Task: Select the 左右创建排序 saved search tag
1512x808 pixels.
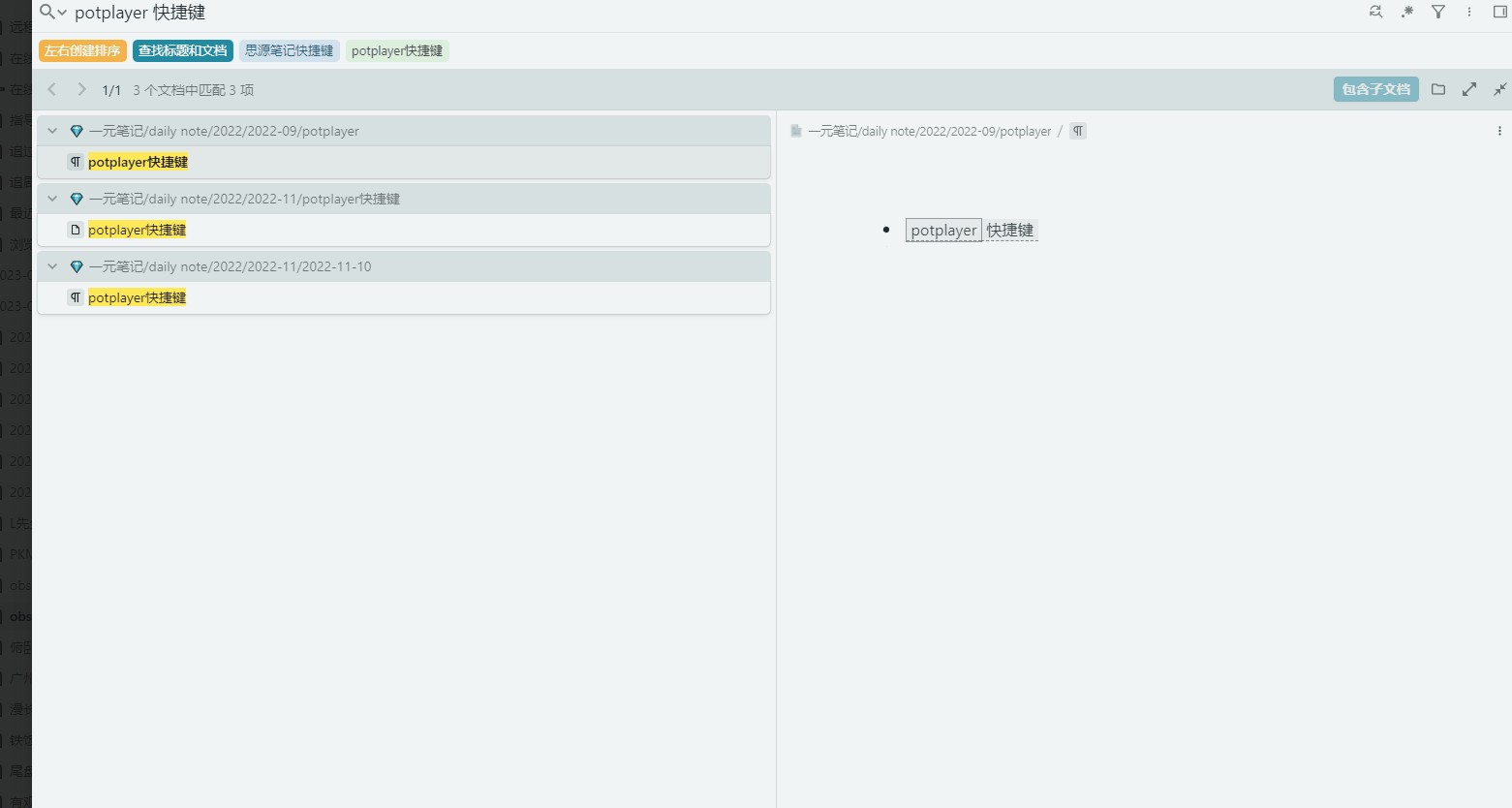Action: [x=82, y=50]
